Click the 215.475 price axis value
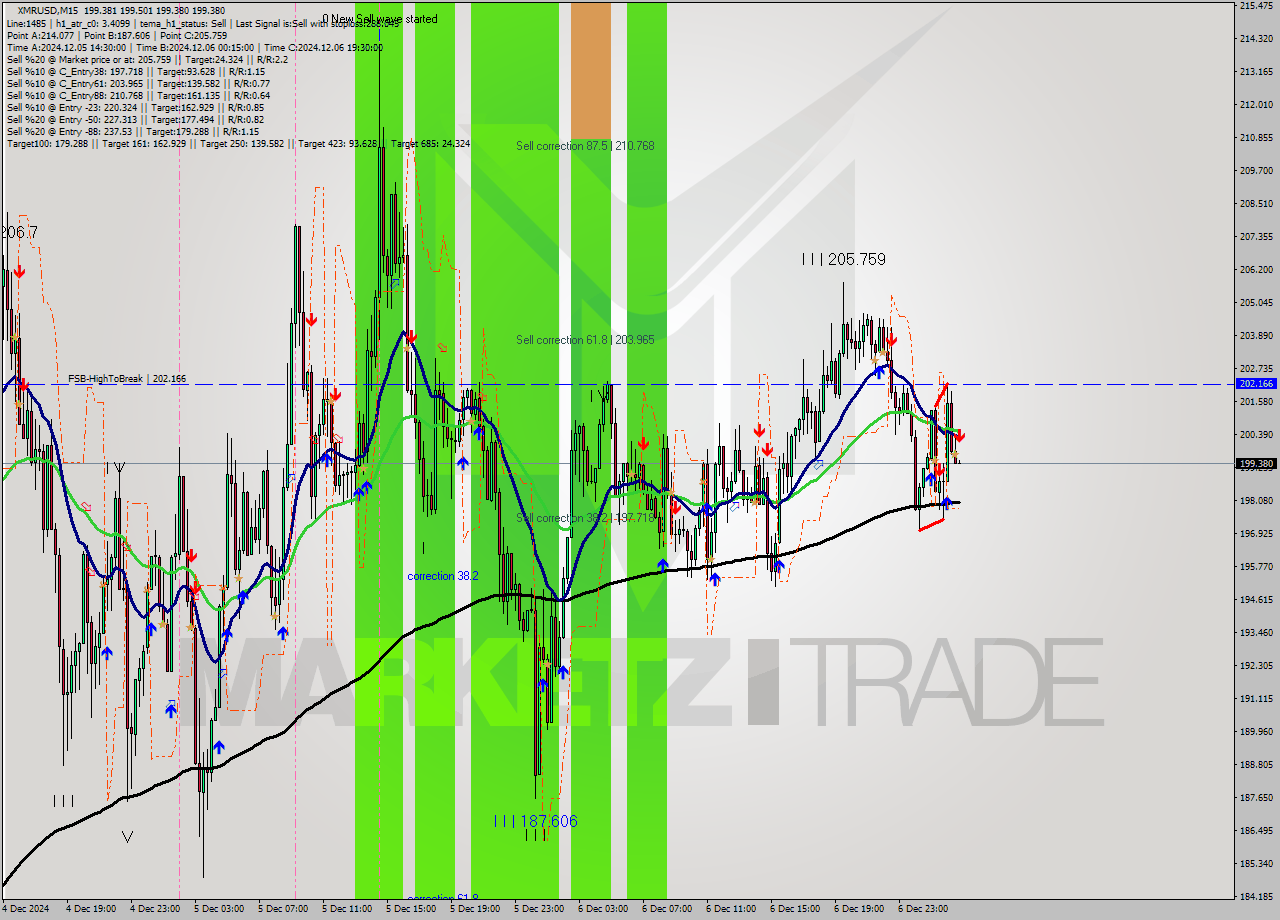This screenshot has height=920, width=1280. pos(1256,6)
